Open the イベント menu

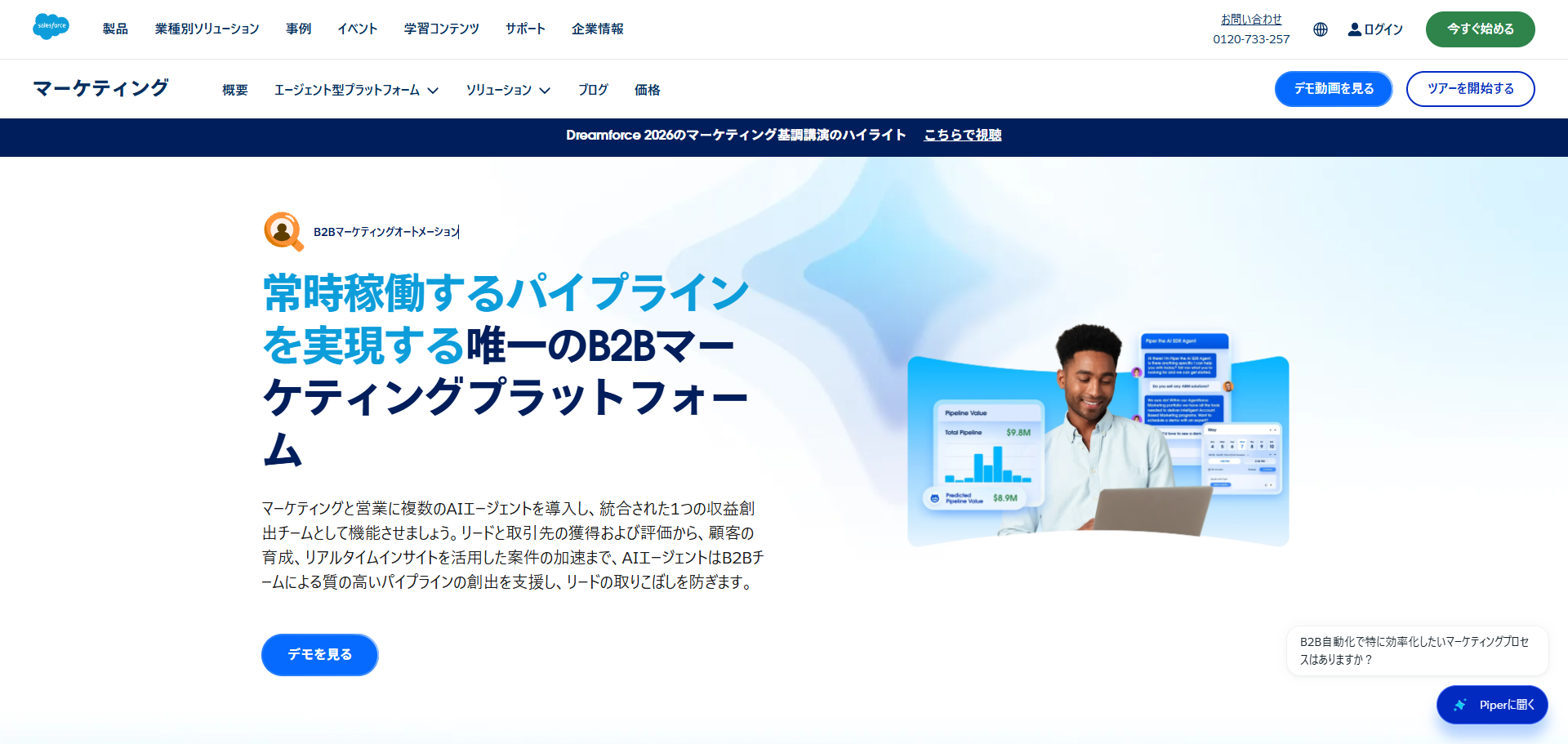[357, 29]
